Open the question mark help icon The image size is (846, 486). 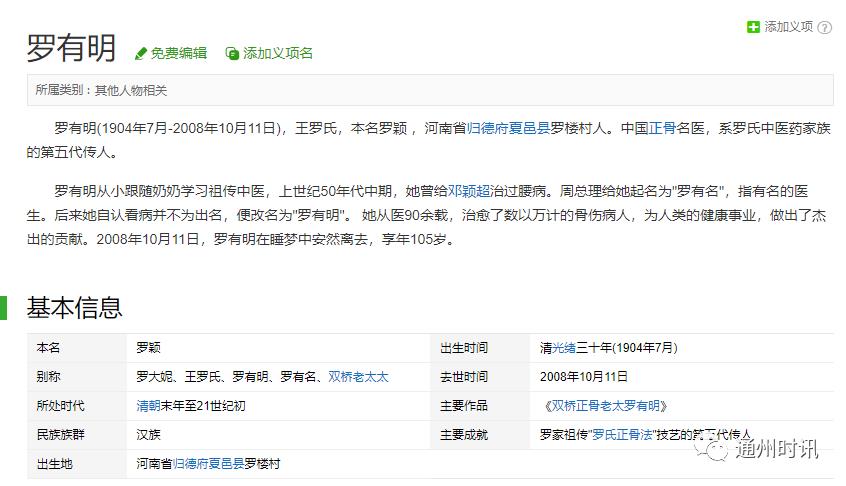tap(825, 27)
